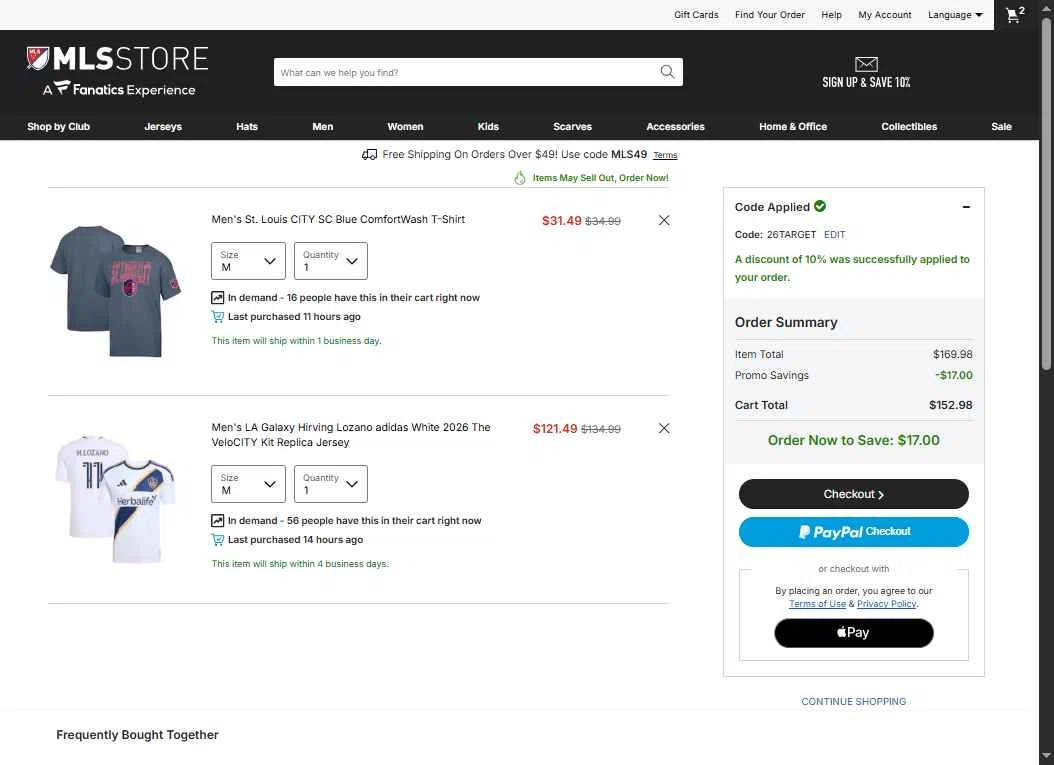1054x765 pixels.
Task: Edit the applied promo code
Action: point(834,235)
